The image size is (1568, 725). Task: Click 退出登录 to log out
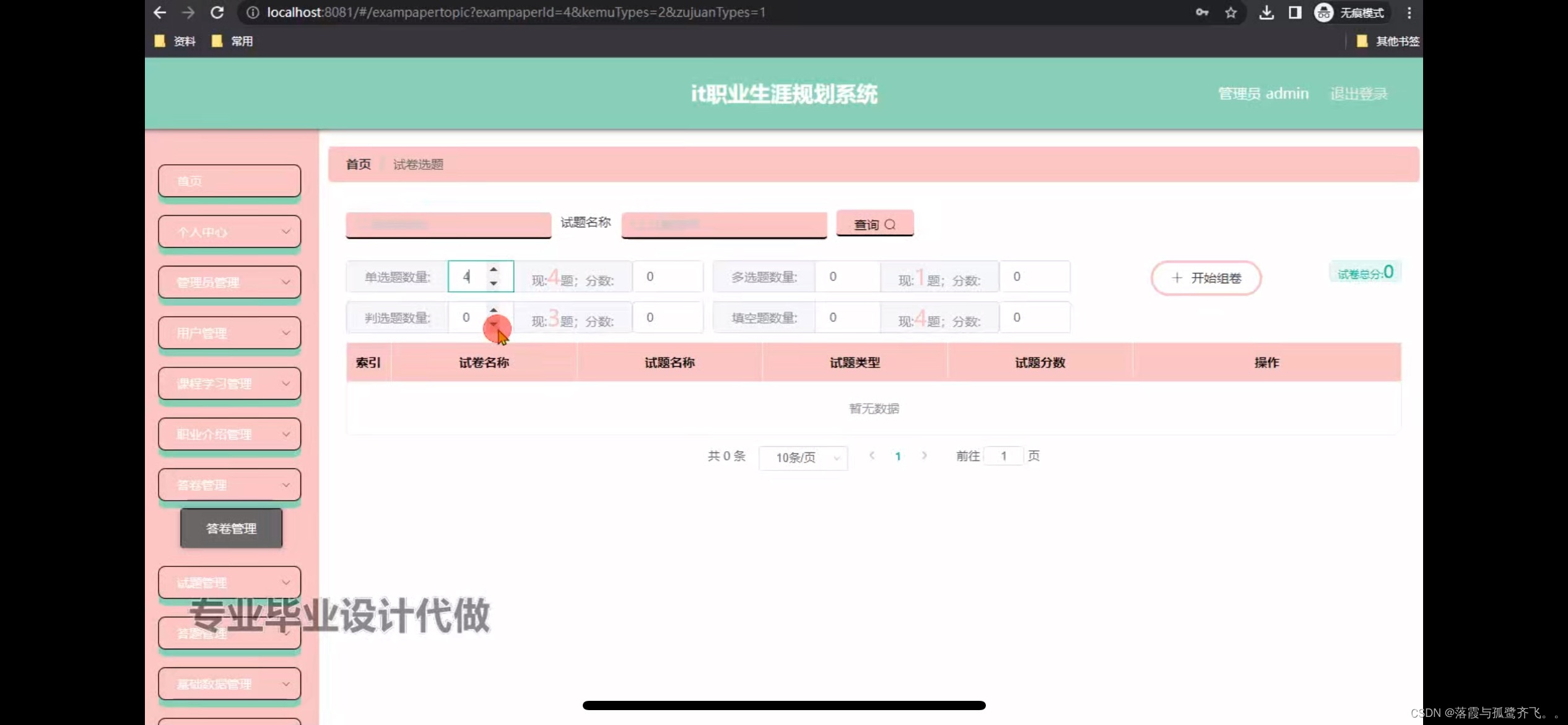point(1359,94)
